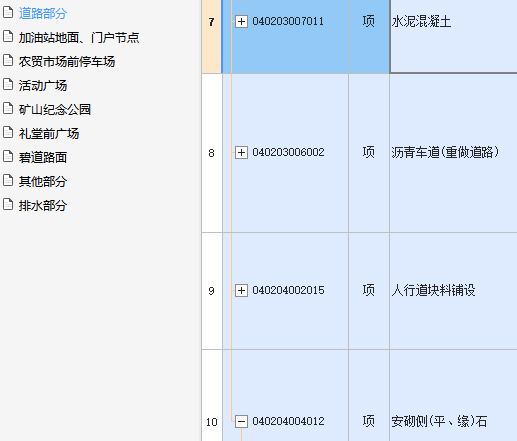Image resolution: width=517 pixels, height=441 pixels.
Task: Click 安砌侧(平、缘)石 name cell
Action: click(x=453, y=396)
